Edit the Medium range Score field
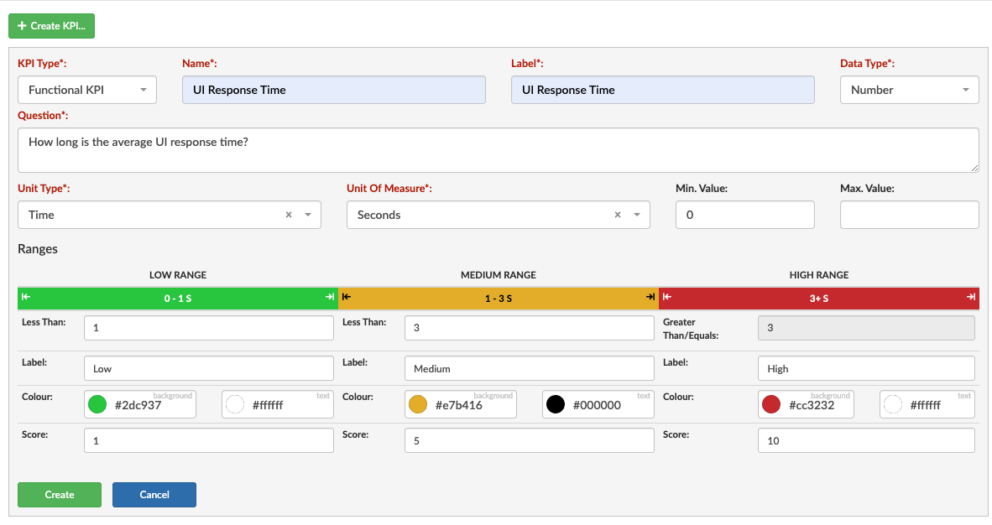This screenshot has width=992, height=525. click(529, 440)
